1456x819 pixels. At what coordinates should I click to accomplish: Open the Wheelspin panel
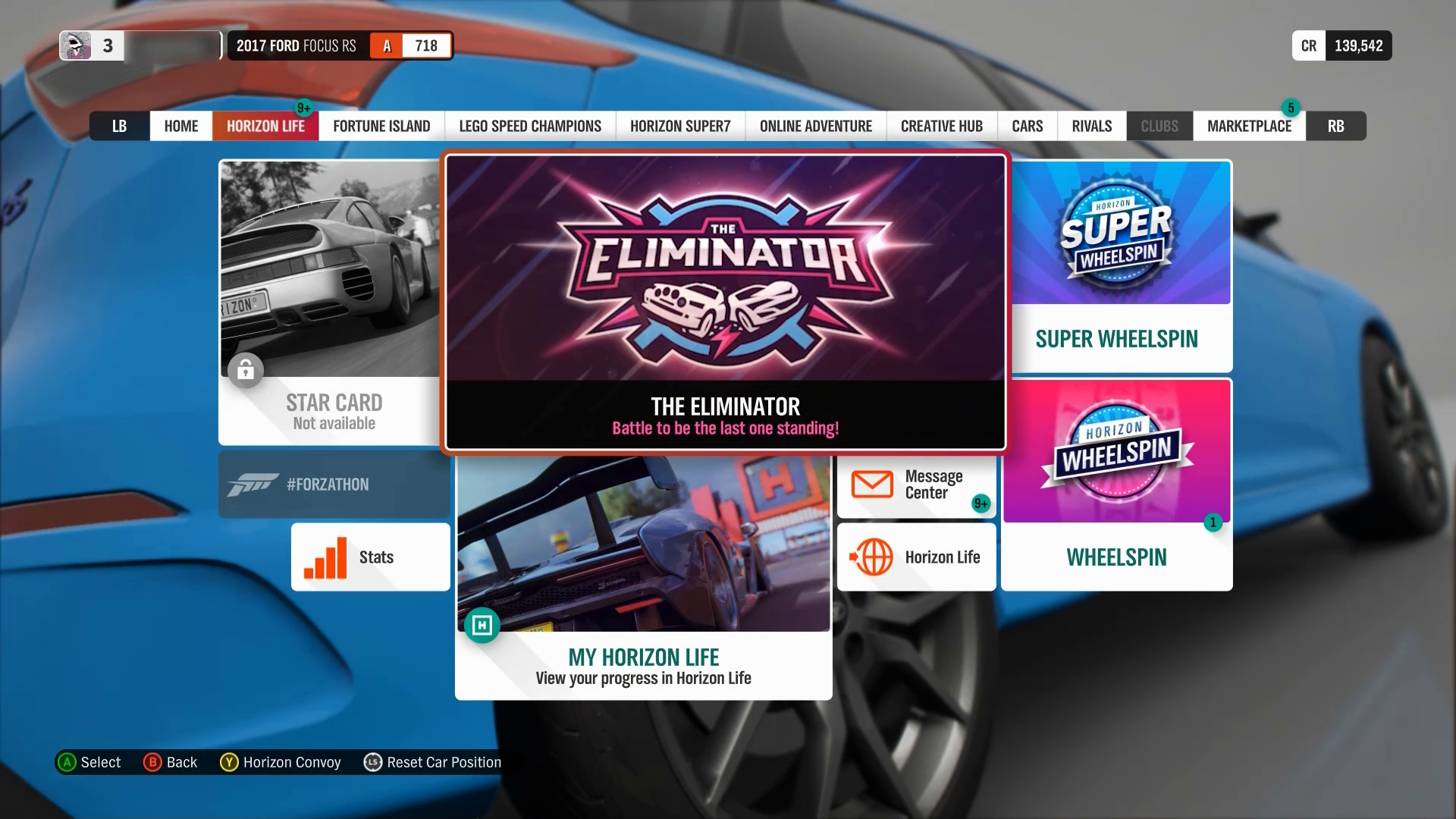pyautogui.click(x=1116, y=485)
